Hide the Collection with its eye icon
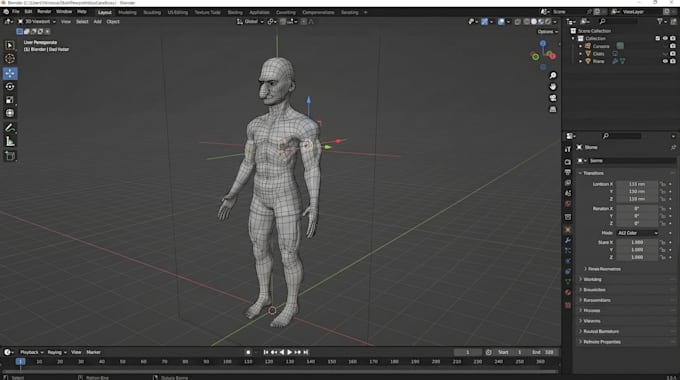Viewport: 680px width, 380px height. 665,39
